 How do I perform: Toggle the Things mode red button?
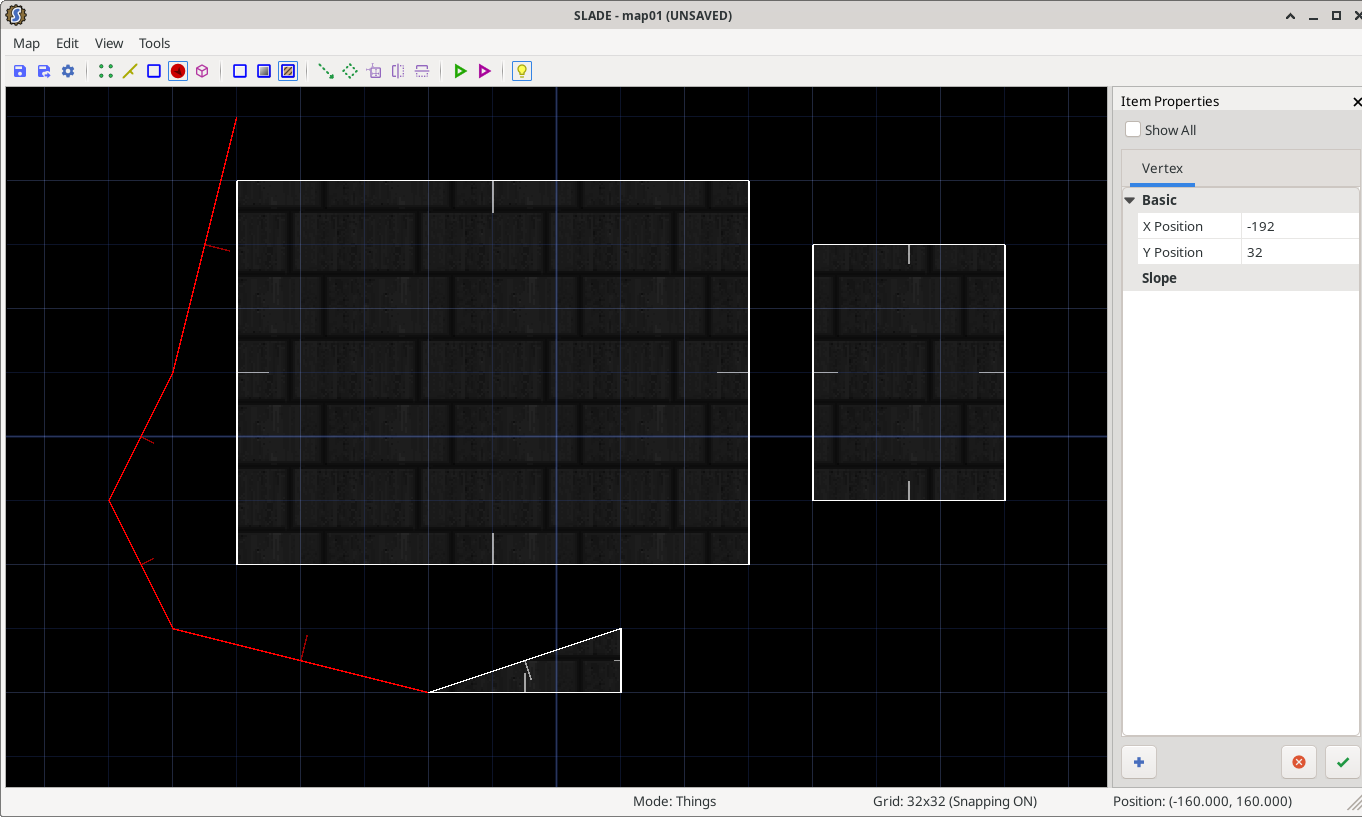[178, 71]
